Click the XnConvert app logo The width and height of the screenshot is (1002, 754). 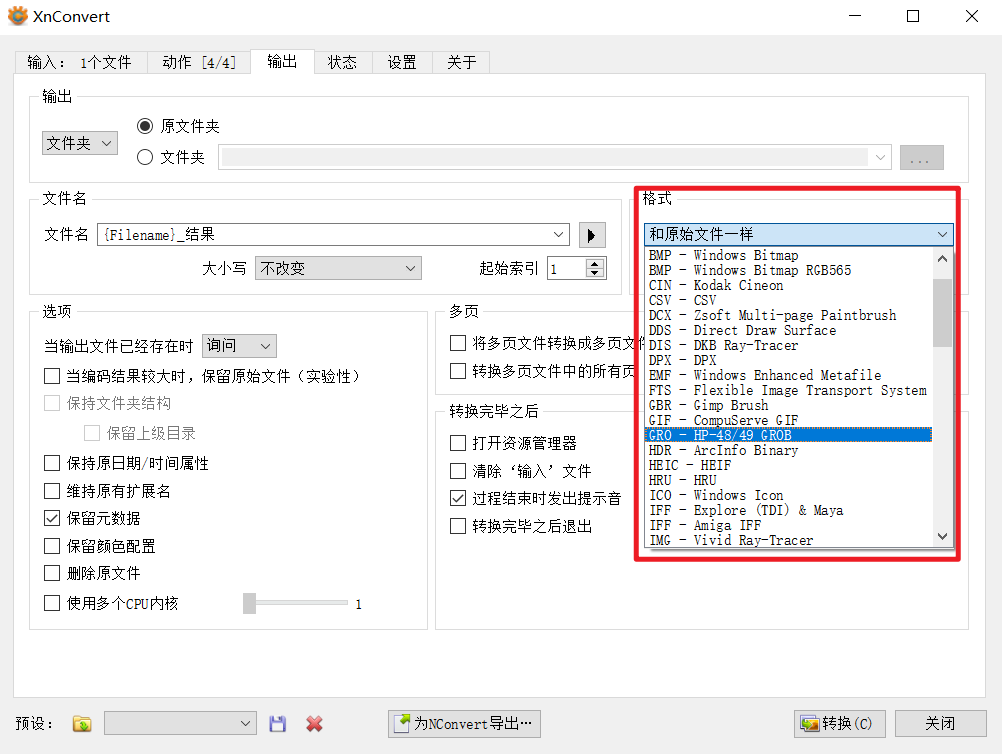pyautogui.click(x=17, y=16)
